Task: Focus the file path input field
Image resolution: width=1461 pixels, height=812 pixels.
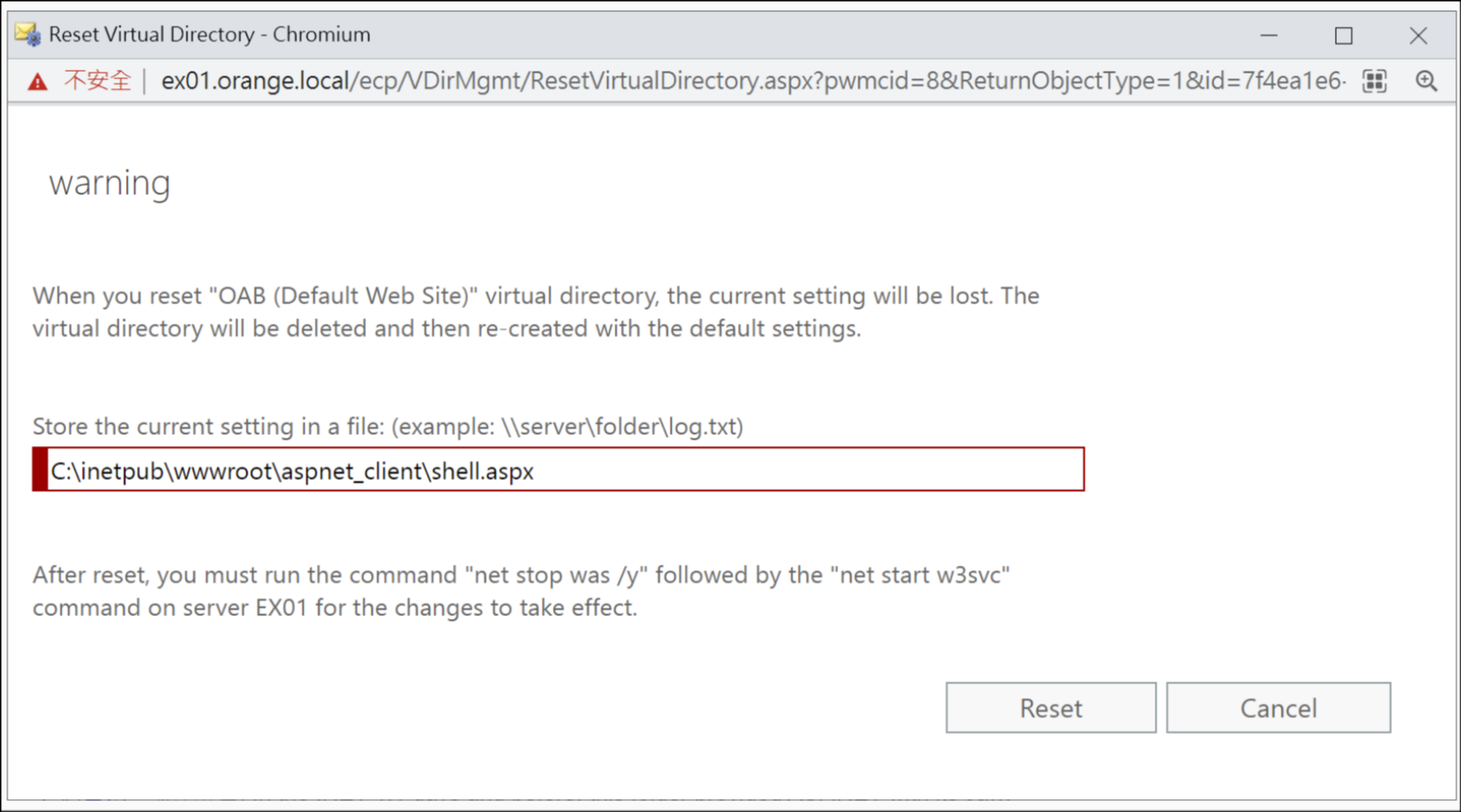Action: click(736, 470)
